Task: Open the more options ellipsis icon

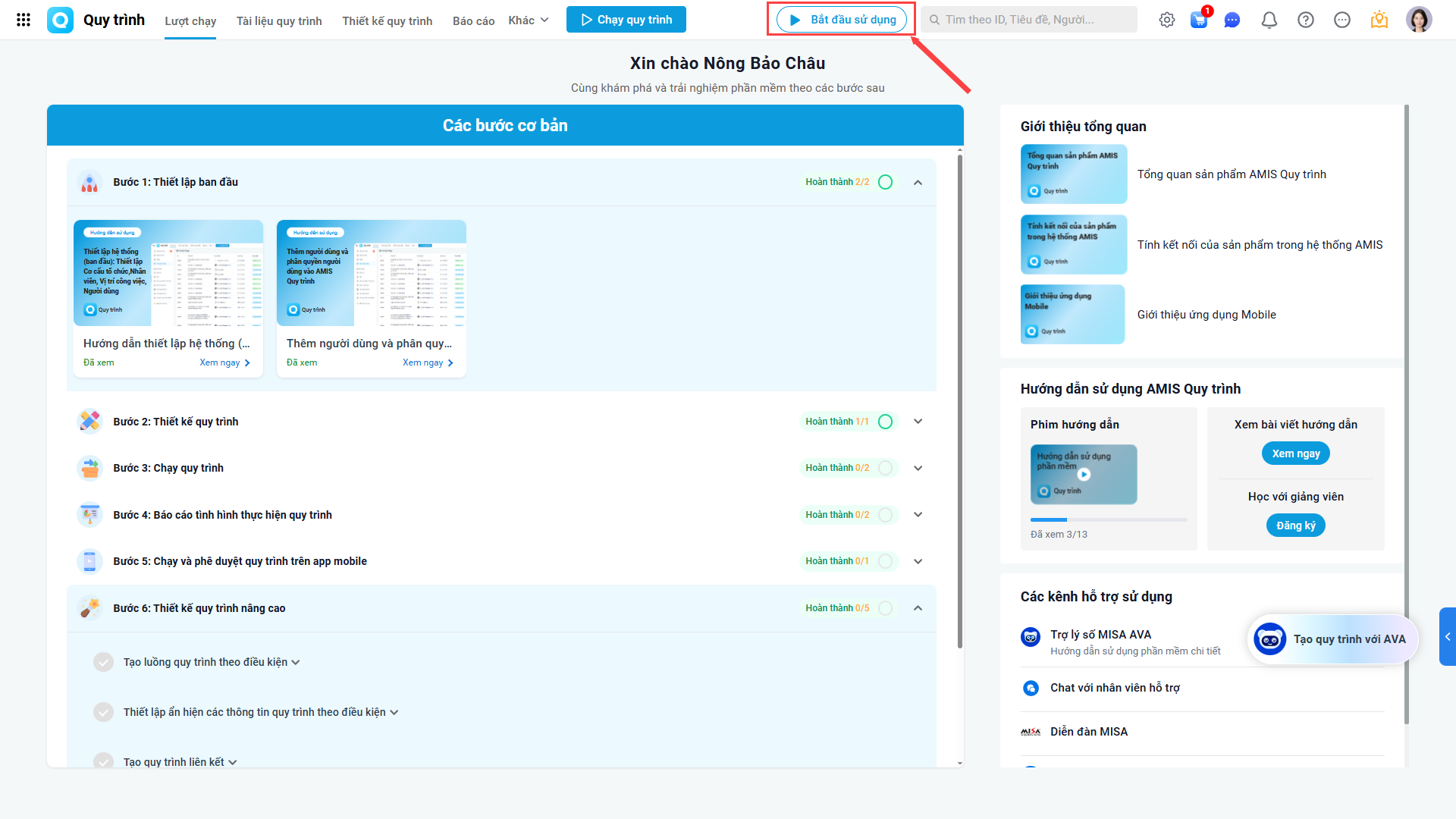Action: point(1342,20)
